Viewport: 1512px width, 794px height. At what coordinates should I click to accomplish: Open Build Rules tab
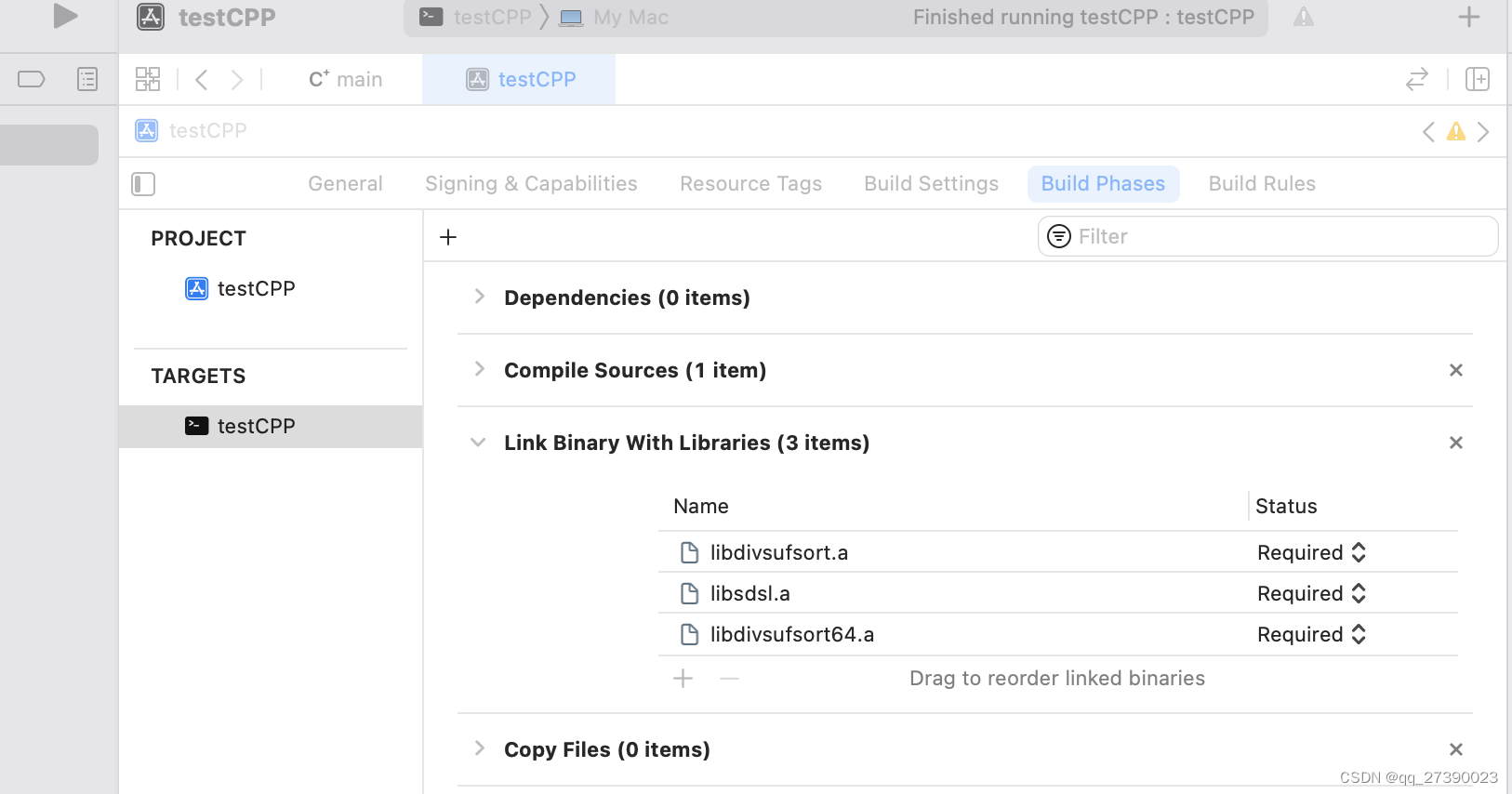[x=1262, y=183]
